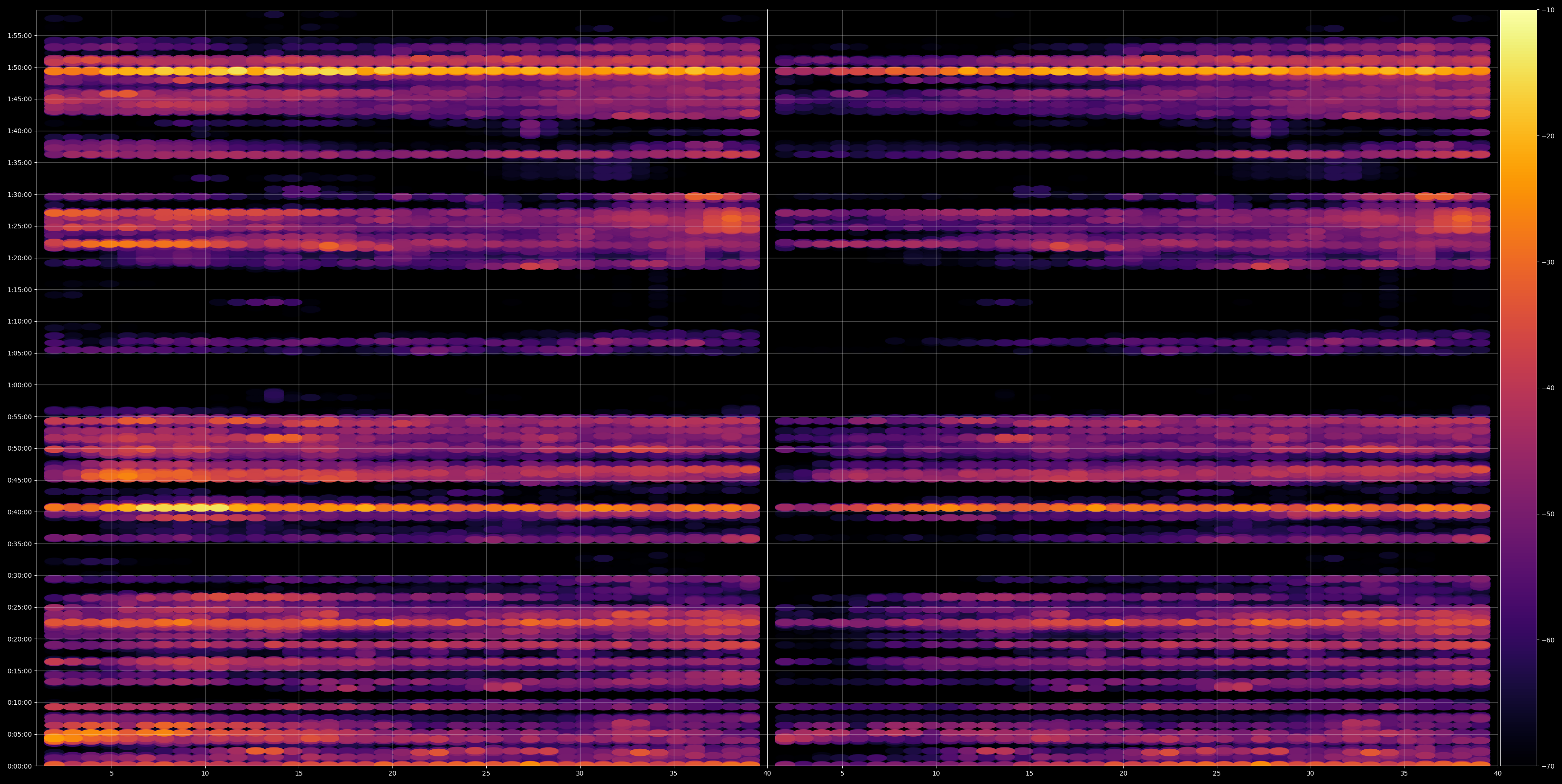Click the 1:55:00 time axis label

pos(19,36)
